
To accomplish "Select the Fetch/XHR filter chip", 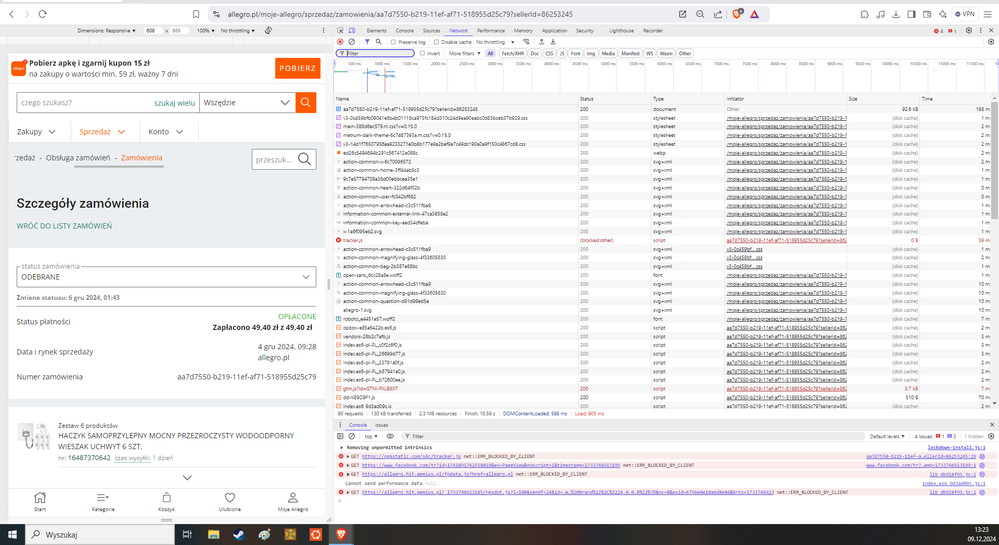I will pyautogui.click(x=512, y=54).
